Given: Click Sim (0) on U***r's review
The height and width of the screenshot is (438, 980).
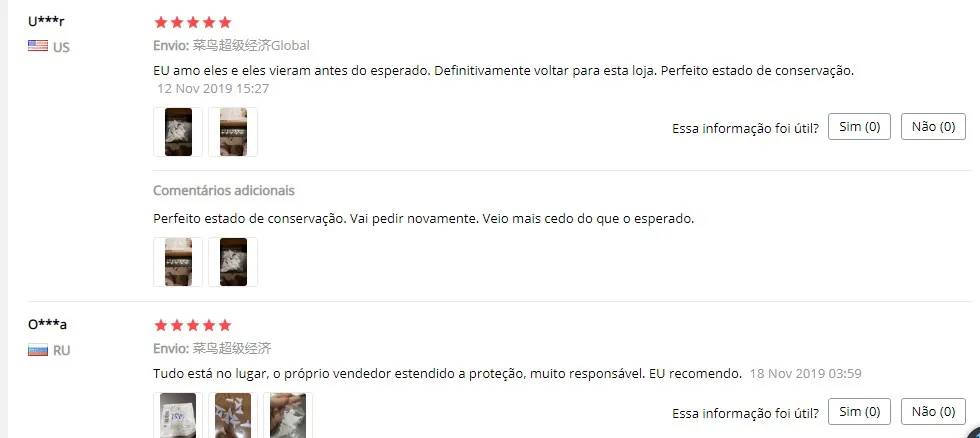Looking at the screenshot, I should coord(859,127).
